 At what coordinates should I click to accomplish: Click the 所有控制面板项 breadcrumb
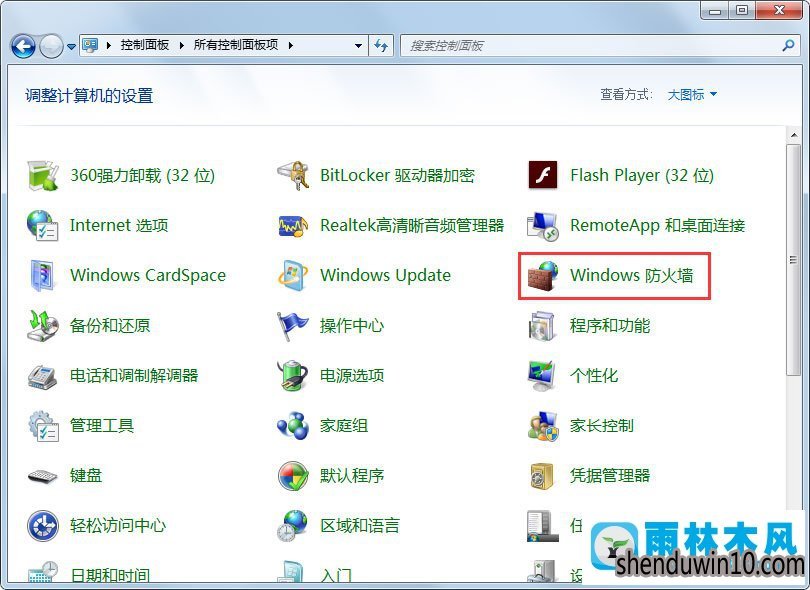pyautogui.click(x=236, y=45)
